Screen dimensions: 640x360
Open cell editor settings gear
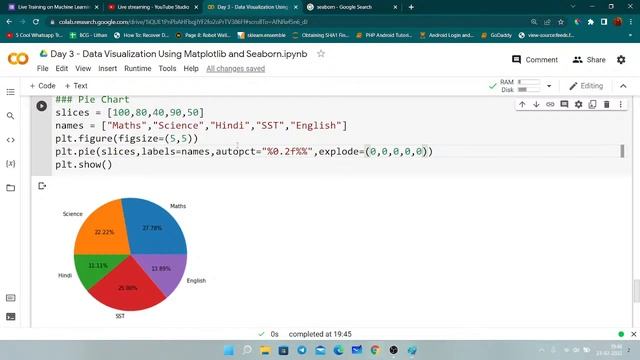[x=578, y=104]
